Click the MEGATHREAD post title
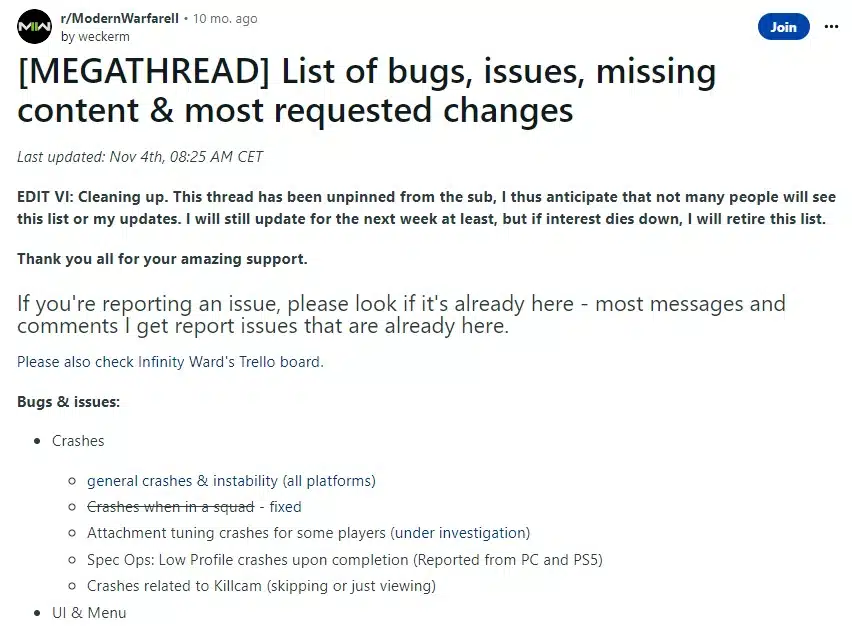Viewport: 852px width, 628px height. (x=367, y=90)
